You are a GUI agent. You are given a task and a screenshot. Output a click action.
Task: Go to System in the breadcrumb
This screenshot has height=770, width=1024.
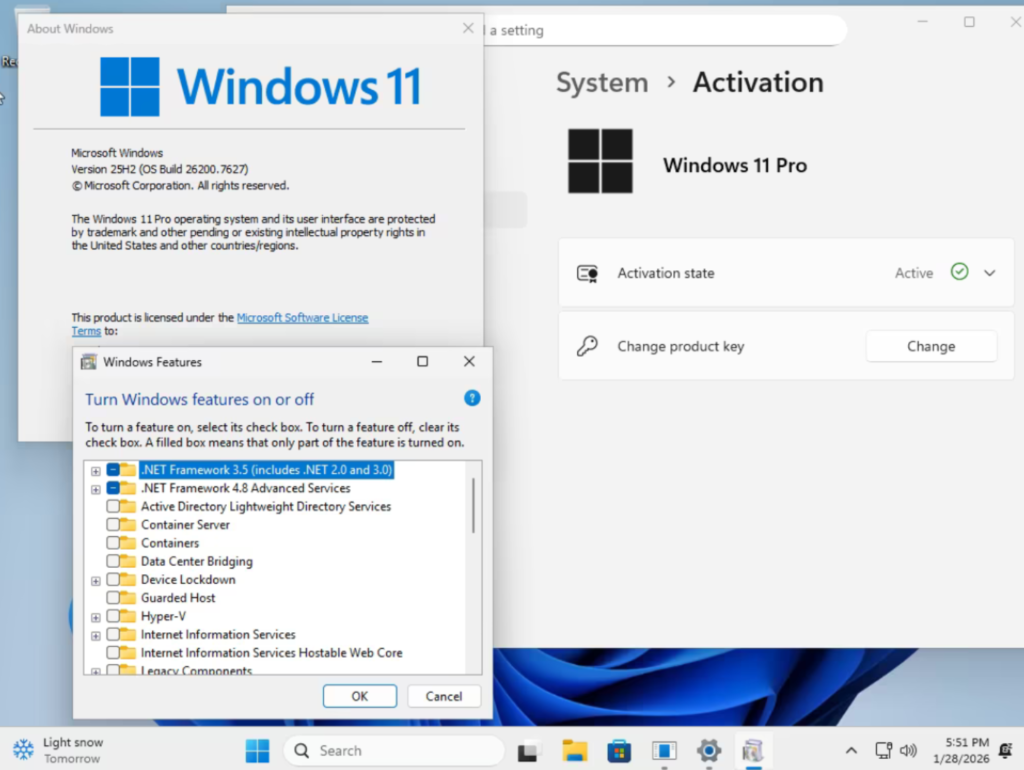coord(602,83)
